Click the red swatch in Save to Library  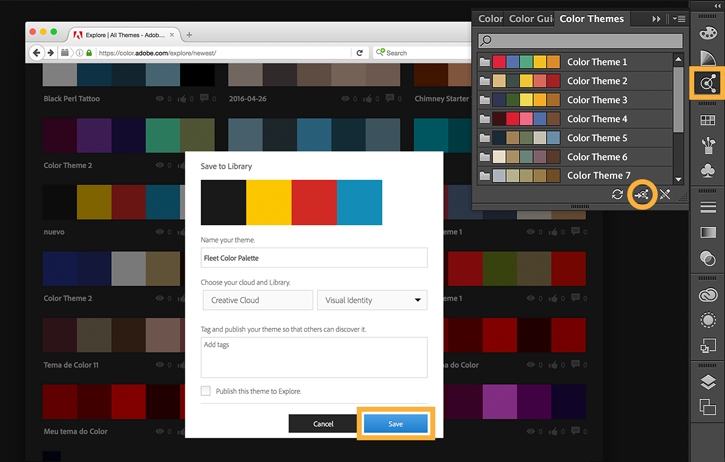click(314, 203)
